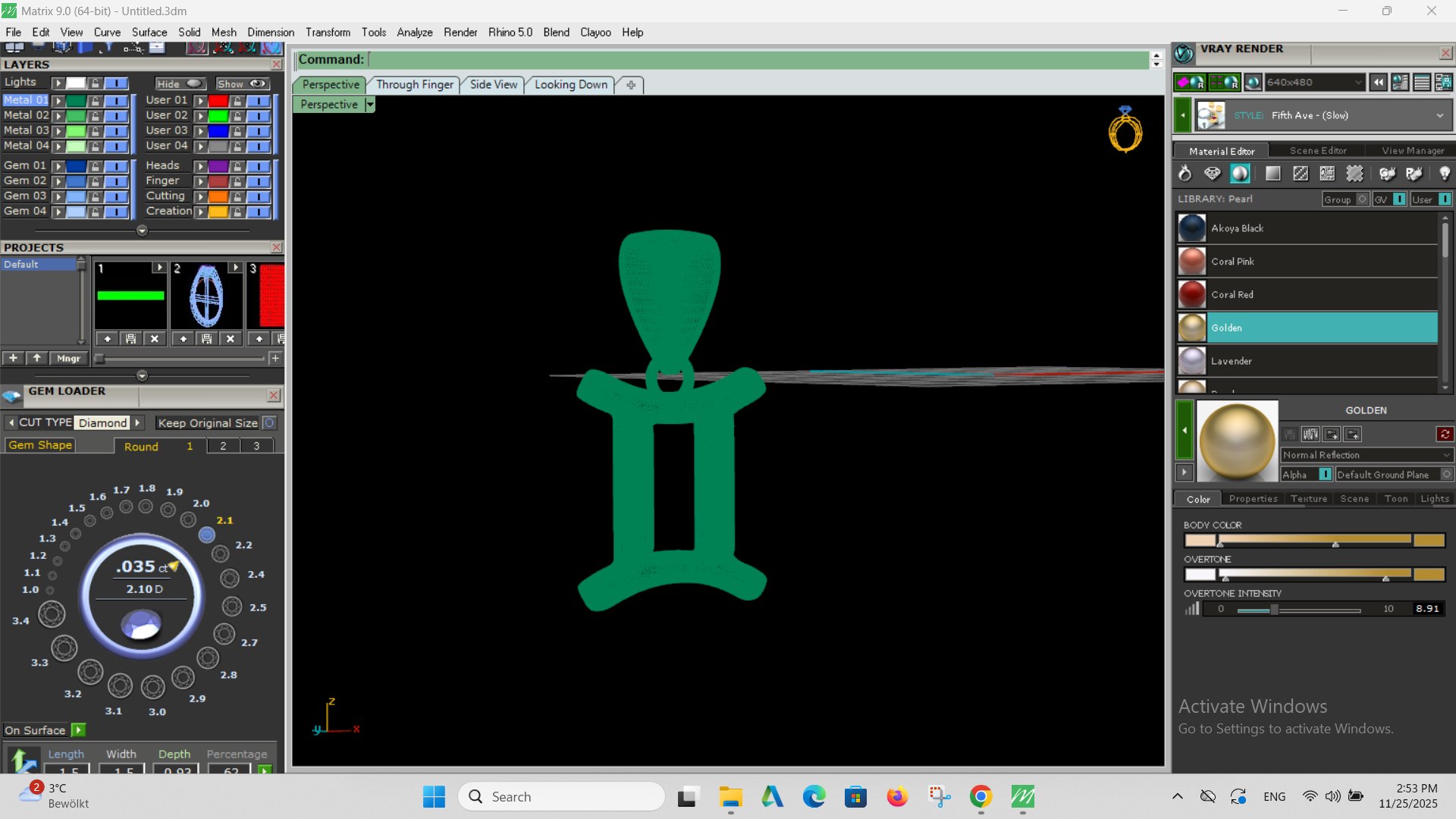The height and width of the screenshot is (819, 1456).
Task: Toggle the Keep Original Size option
Action: [269, 423]
